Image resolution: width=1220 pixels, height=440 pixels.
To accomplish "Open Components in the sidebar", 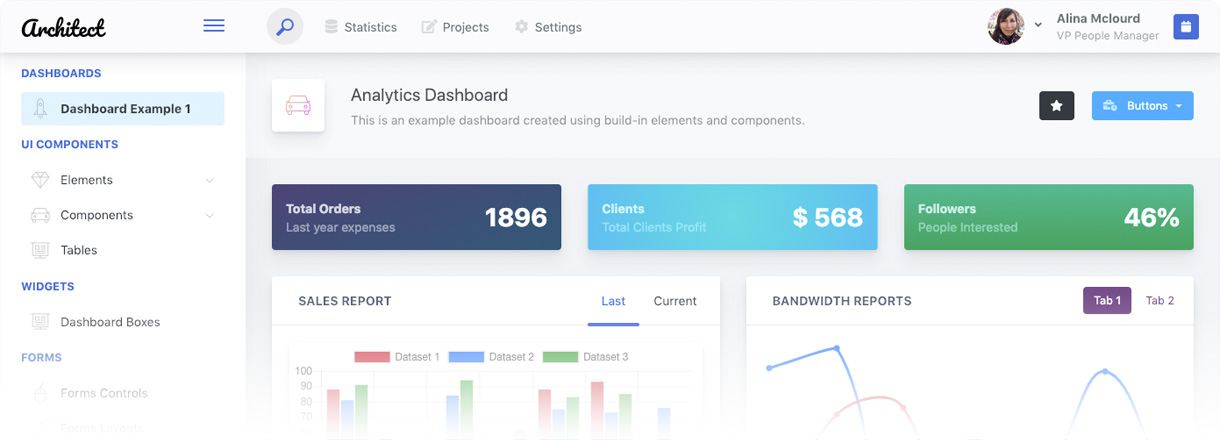I will [x=122, y=215].
